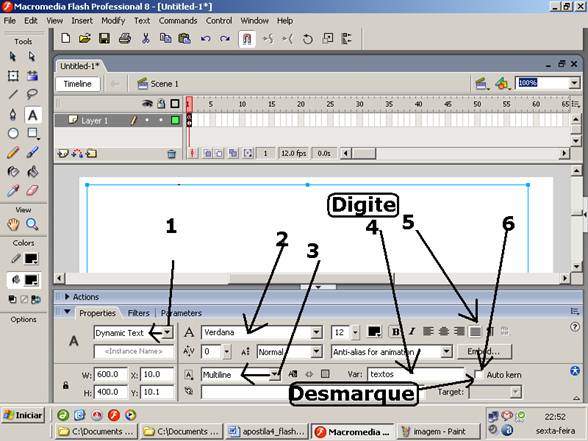The height and width of the screenshot is (441, 588).
Task: Toggle Show border around text button
Action: click(x=325, y=374)
